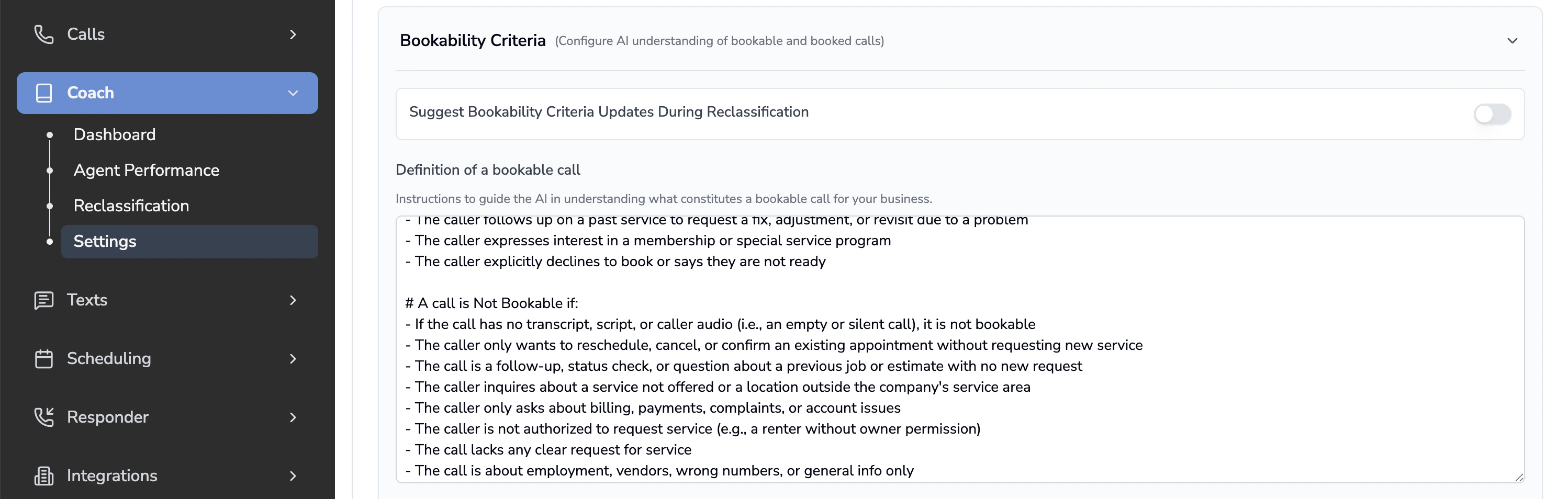Image resolution: width=1568 pixels, height=499 pixels.
Task: Expand the Texts submenu arrow
Action: point(293,300)
